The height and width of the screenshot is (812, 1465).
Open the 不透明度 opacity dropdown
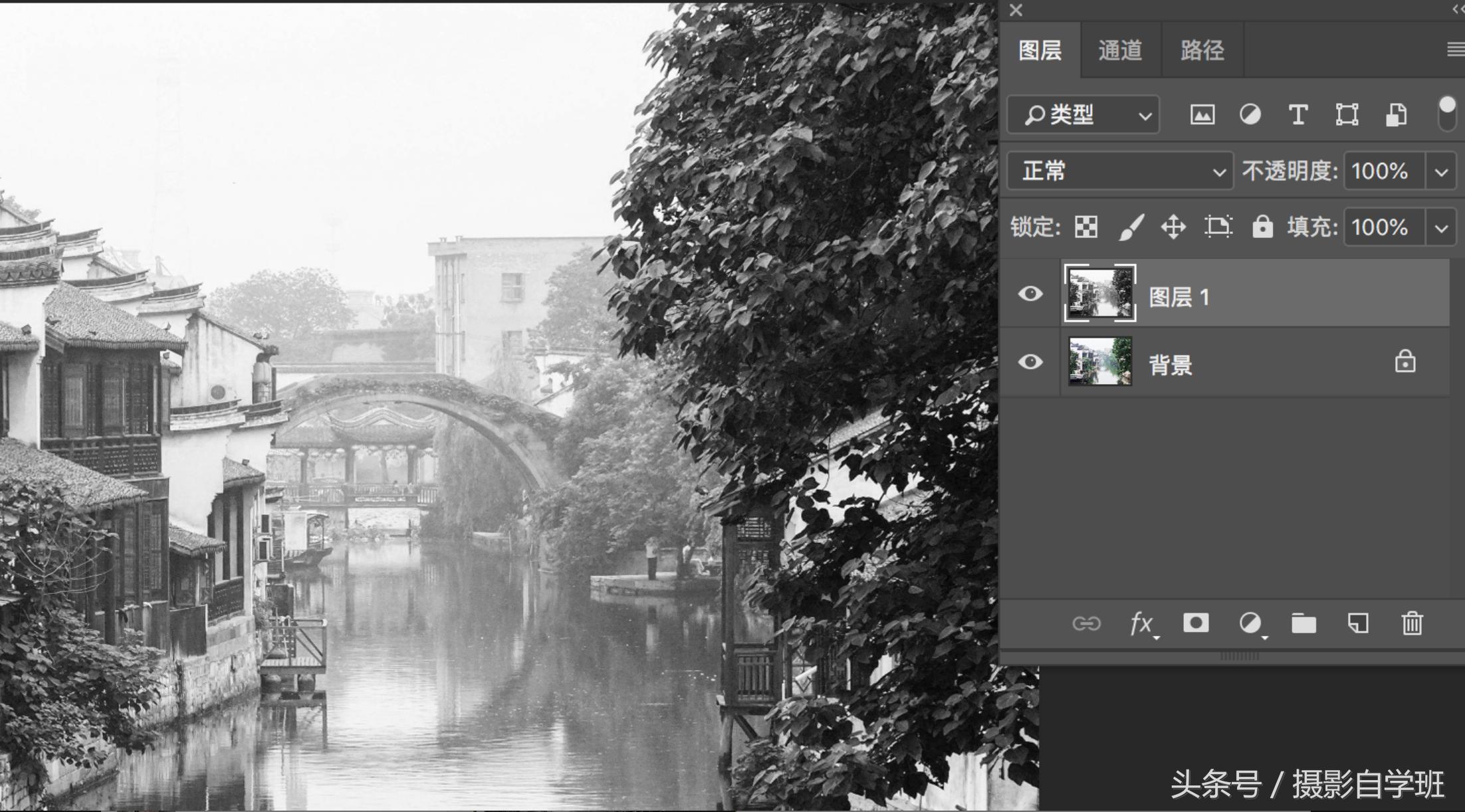[1439, 171]
